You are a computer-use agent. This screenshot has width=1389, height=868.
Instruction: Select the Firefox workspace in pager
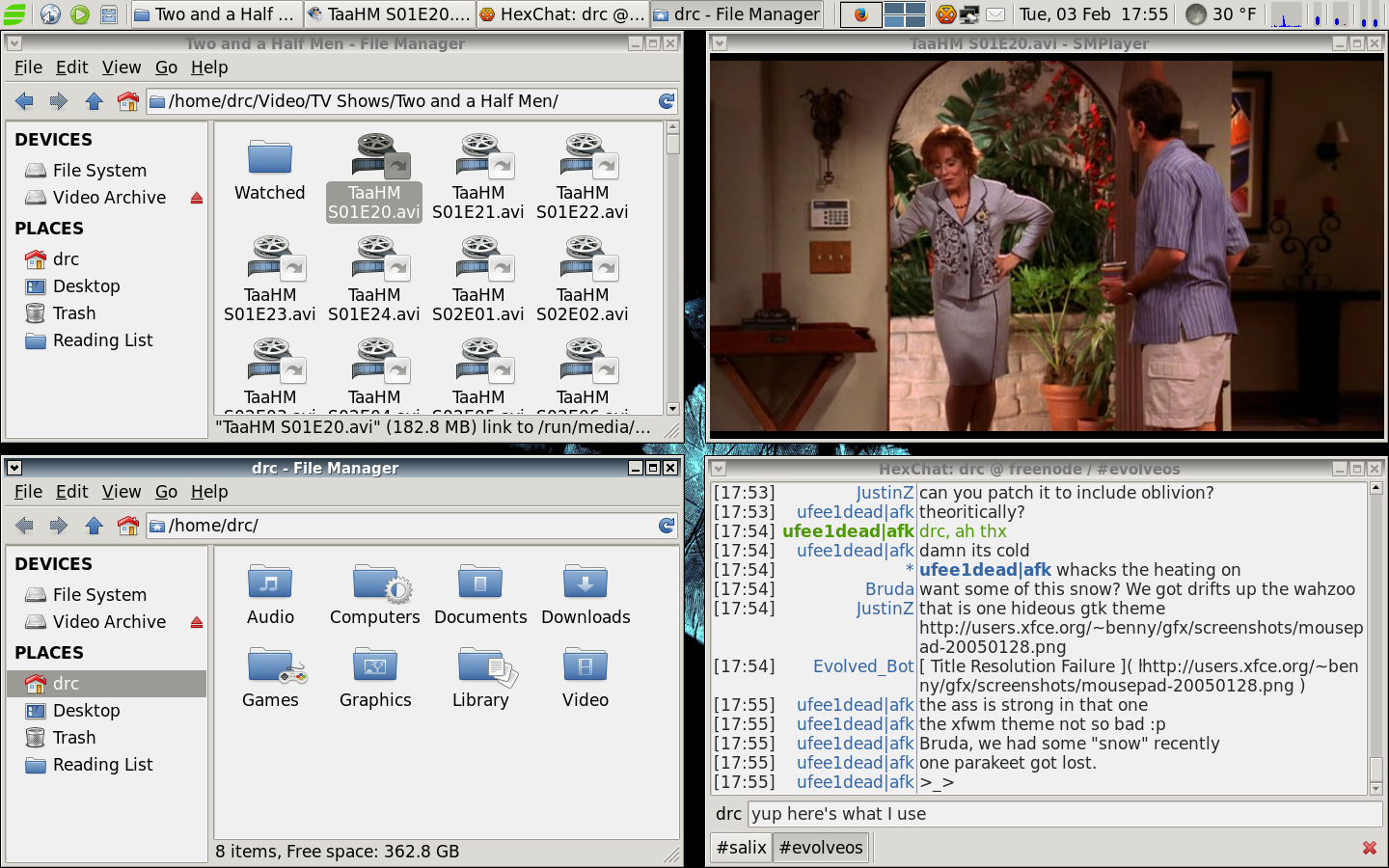860,14
